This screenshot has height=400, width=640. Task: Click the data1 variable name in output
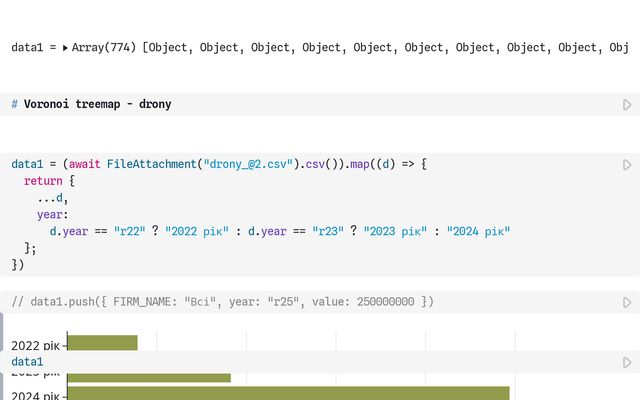[27, 47]
